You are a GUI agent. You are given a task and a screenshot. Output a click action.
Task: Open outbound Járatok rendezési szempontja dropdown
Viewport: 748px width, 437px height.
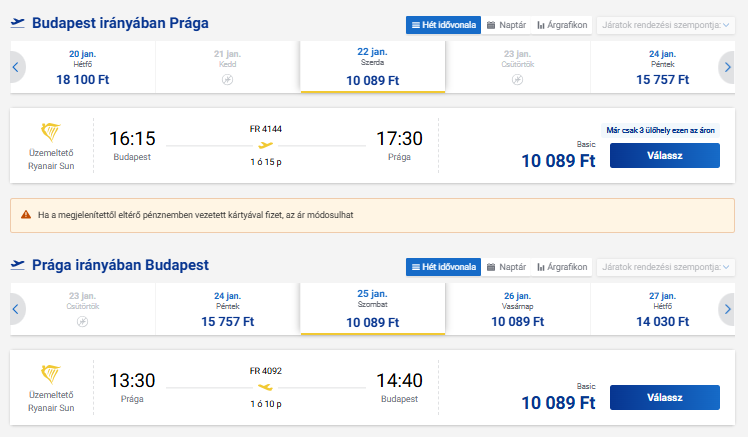pyautogui.click(x=665, y=25)
